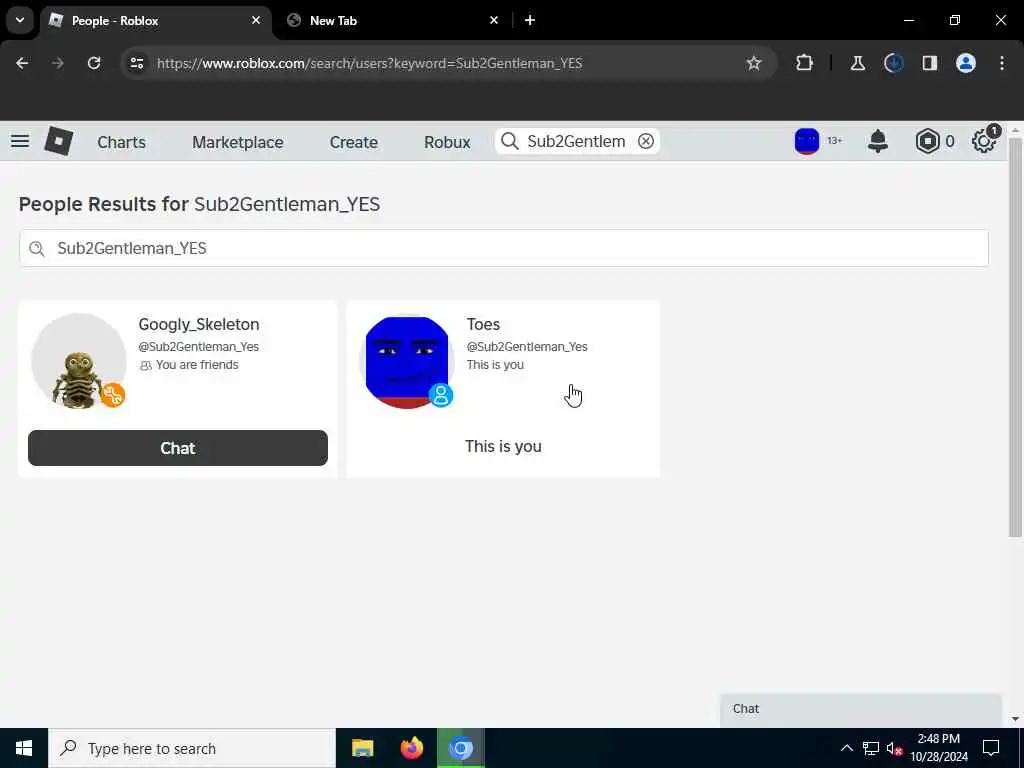Image resolution: width=1024 pixels, height=768 pixels.
Task: Open the network tray icon
Action: point(871,748)
